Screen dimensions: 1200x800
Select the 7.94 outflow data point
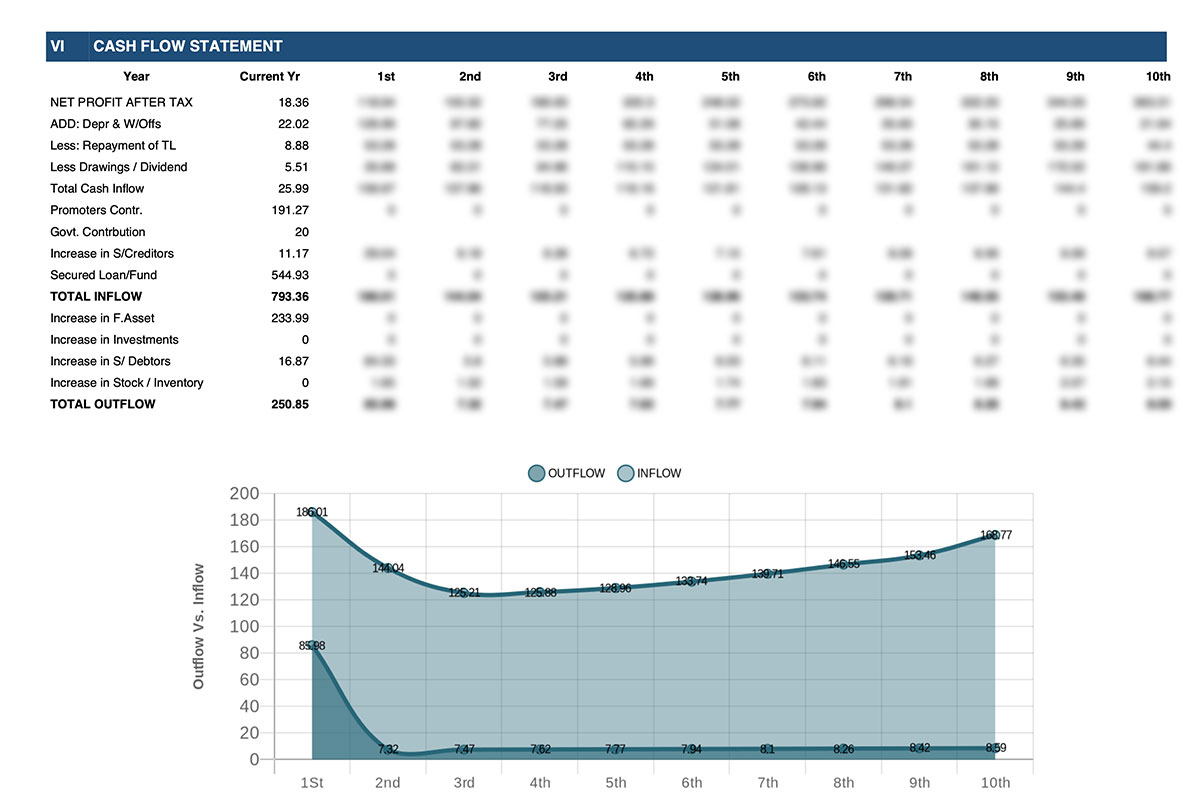pyautogui.click(x=692, y=749)
